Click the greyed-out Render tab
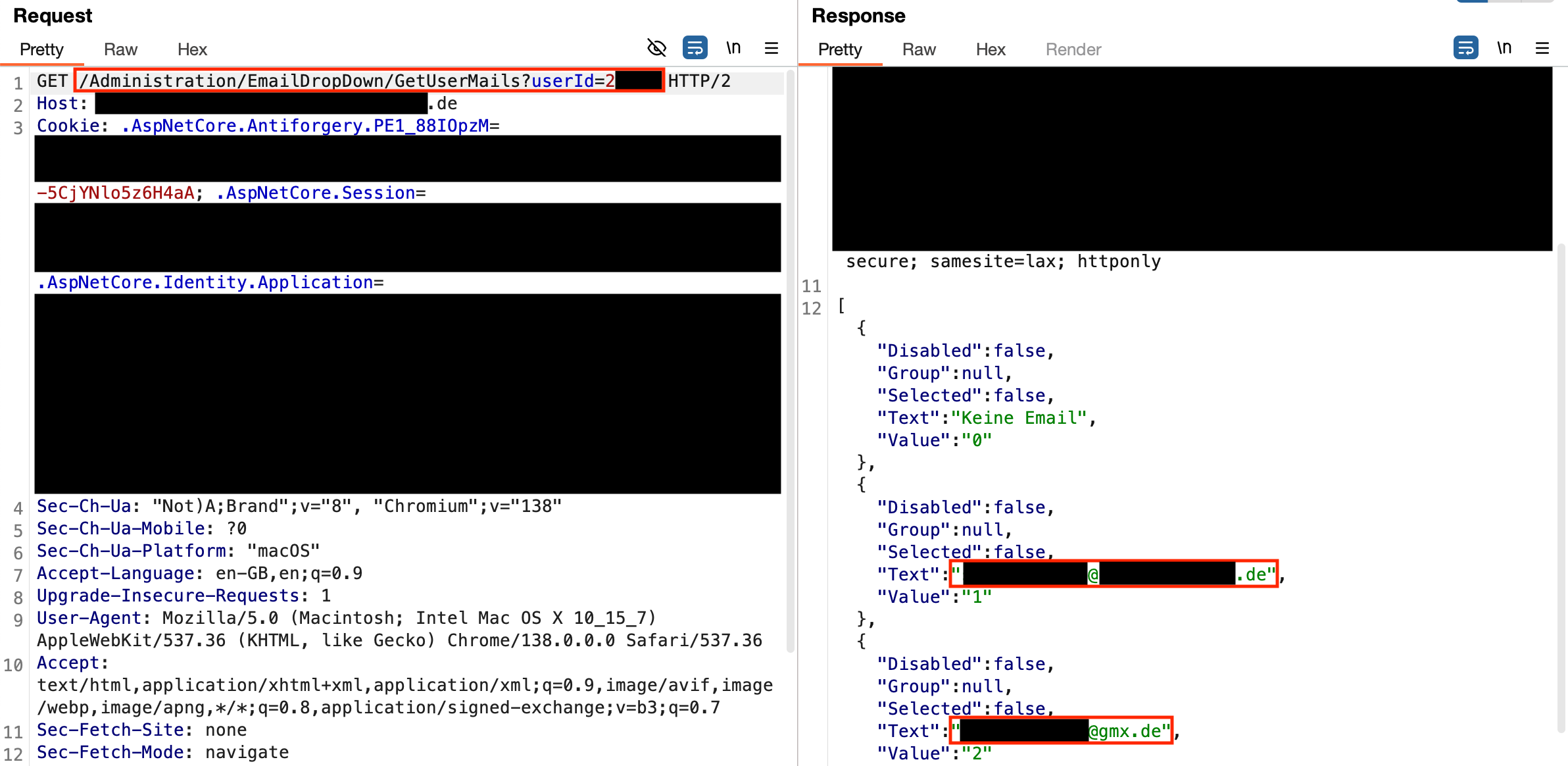This screenshot has height=766, width=1568. 1072,49
